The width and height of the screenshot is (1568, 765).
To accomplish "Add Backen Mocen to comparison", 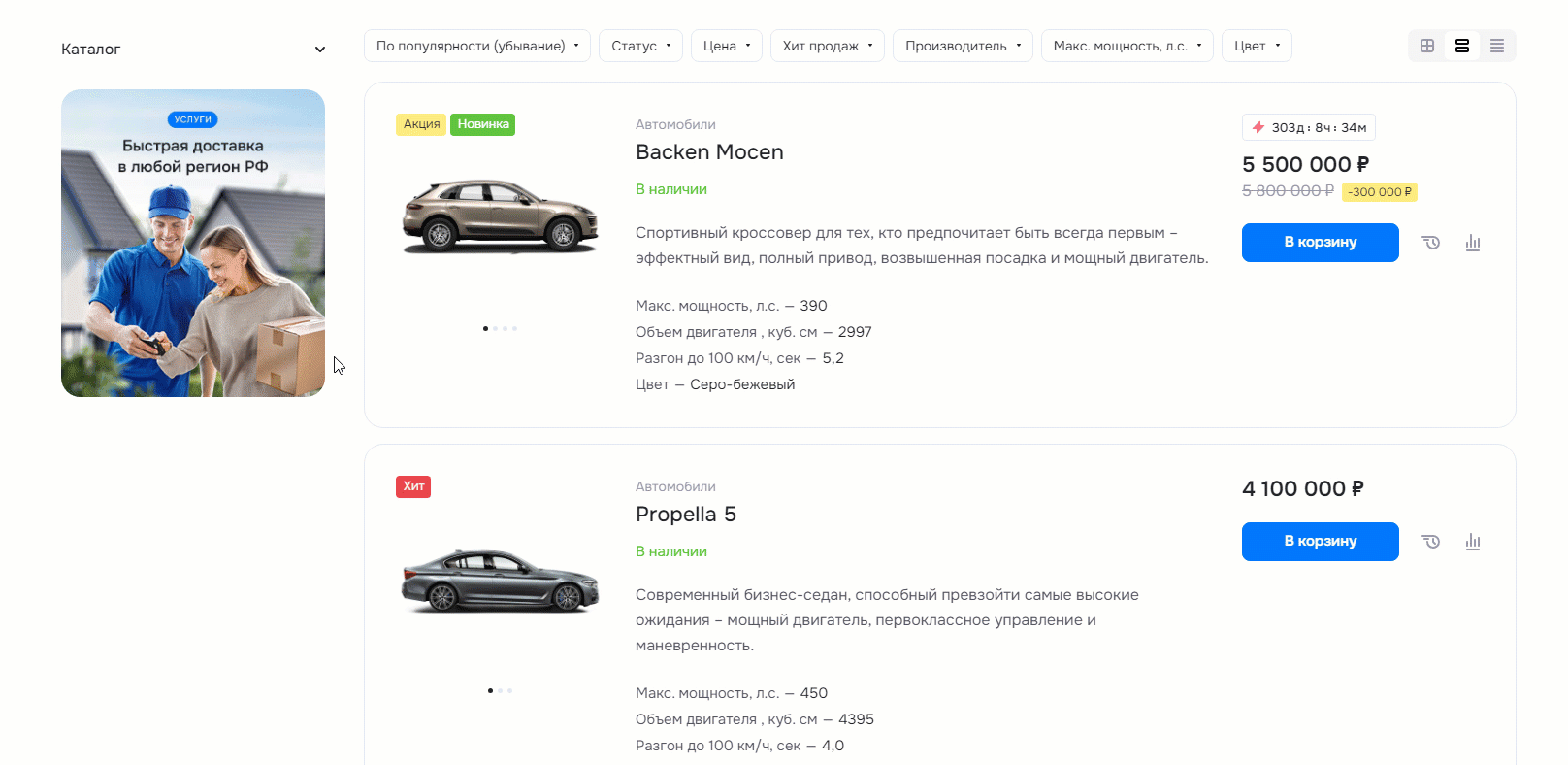I will pyautogui.click(x=1473, y=243).
